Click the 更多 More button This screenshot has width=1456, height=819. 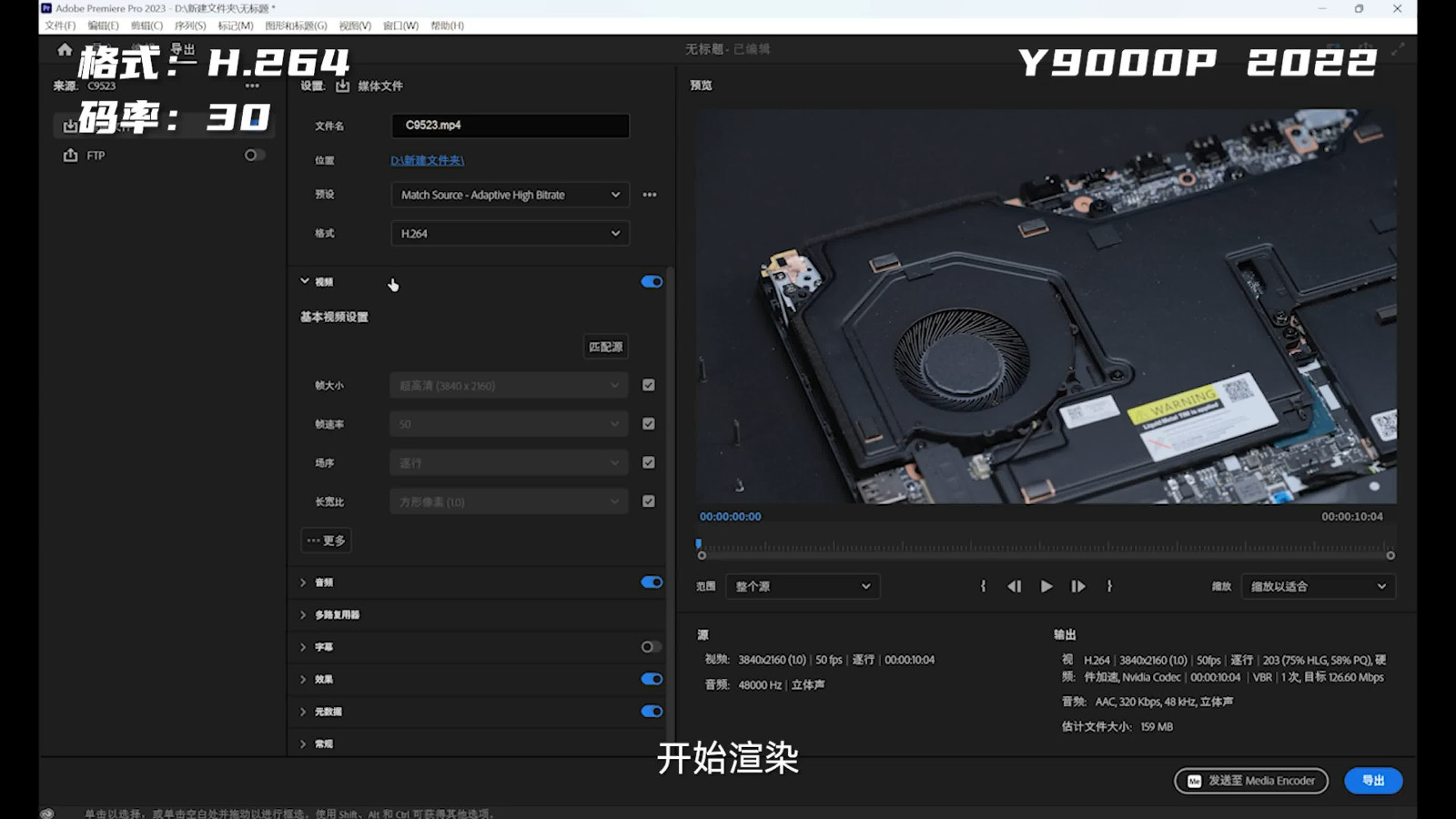point(326,541)
